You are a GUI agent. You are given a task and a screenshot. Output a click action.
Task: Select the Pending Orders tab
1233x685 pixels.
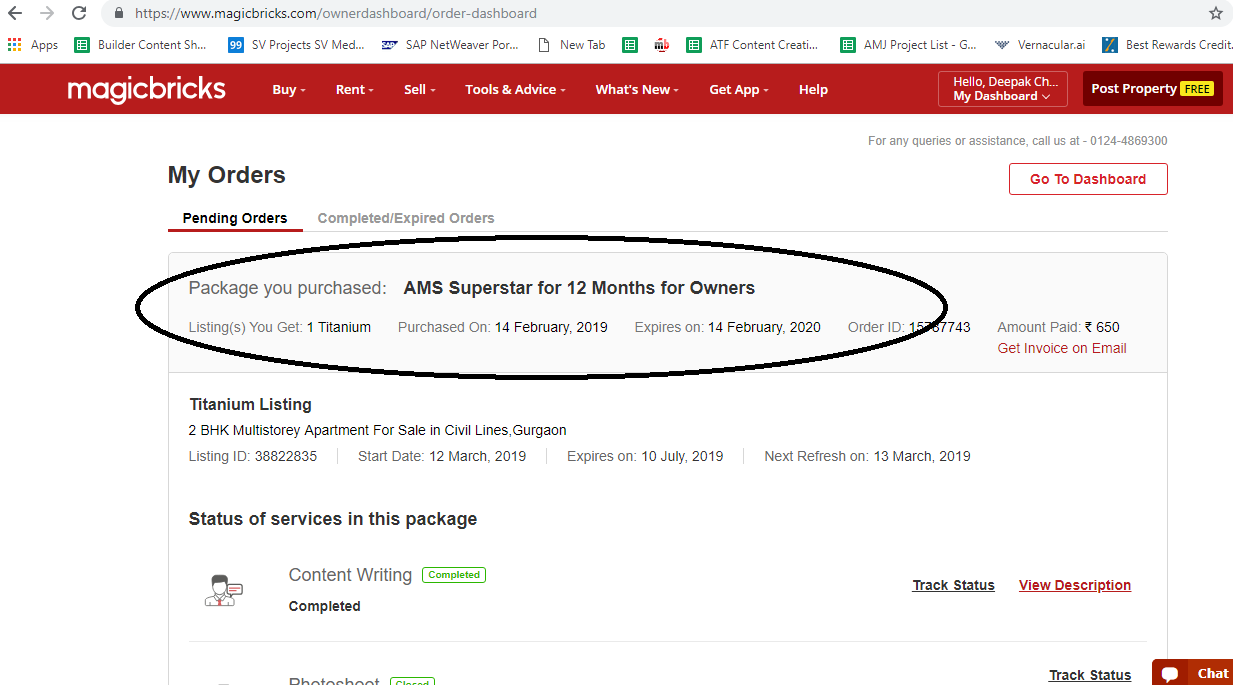click(x=235, y=218)
